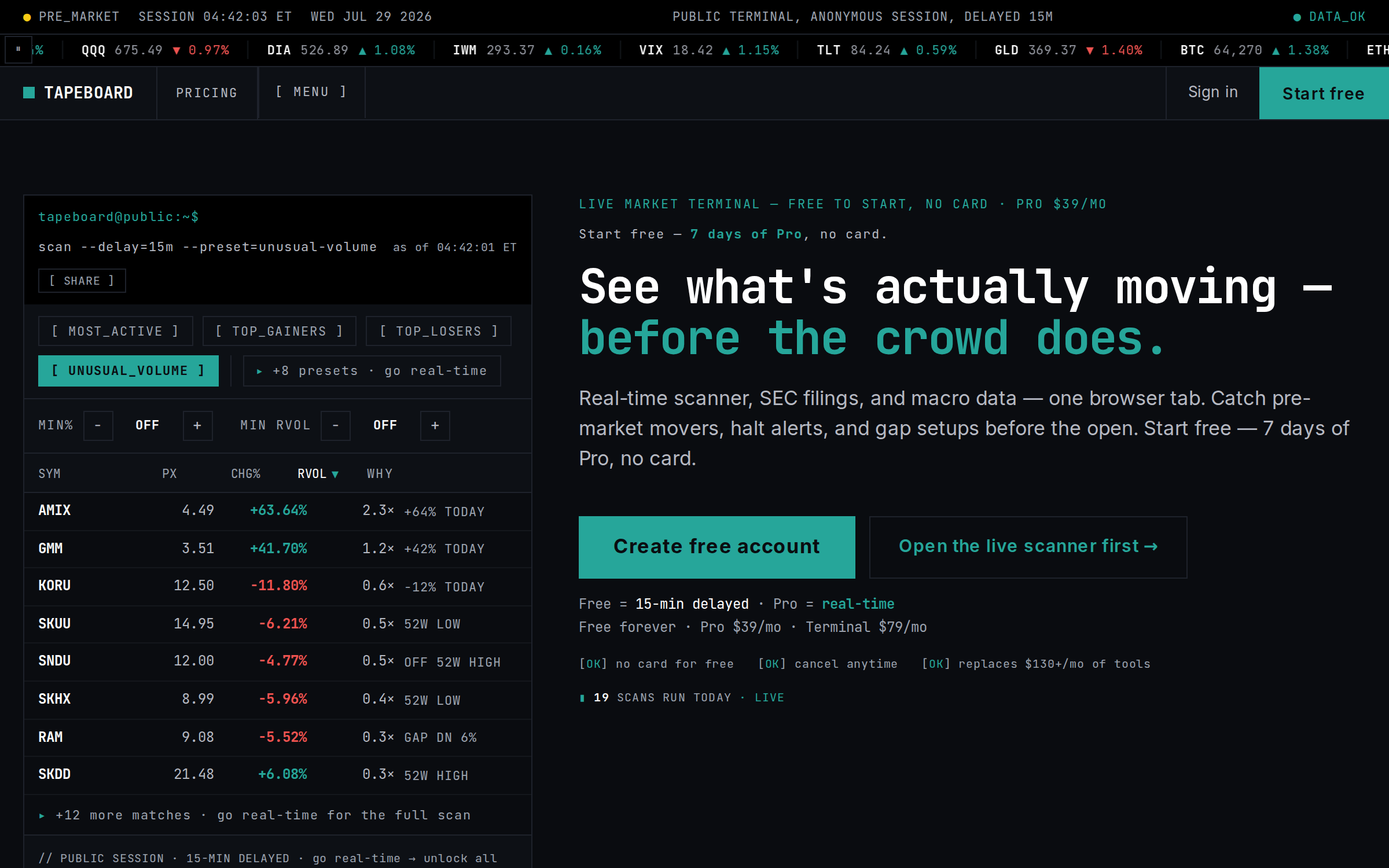Increase MIN RVOL with plus button
The image size is (1389, 868).
click(x=435, y=425)
